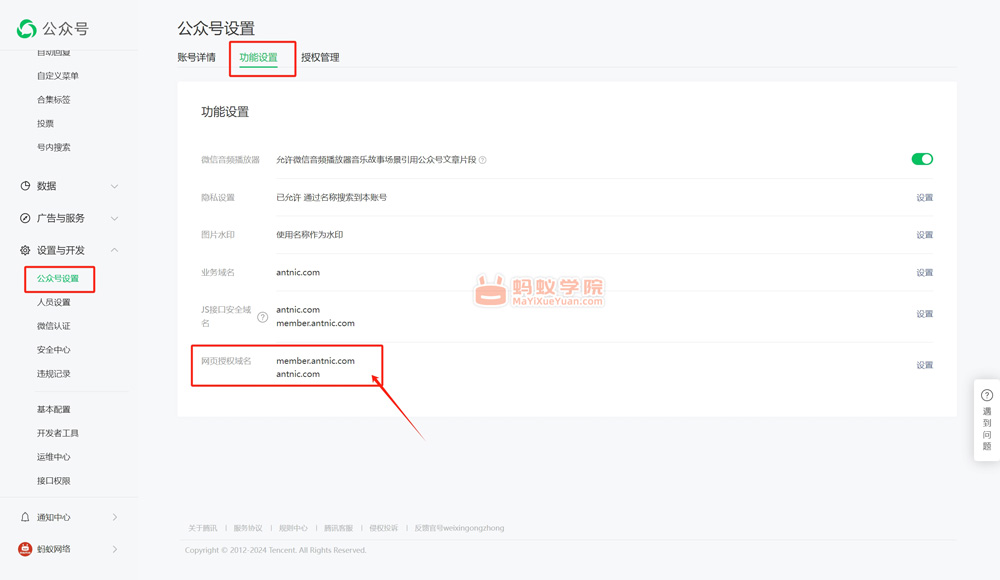Viewport: 1000px width, 580px height.
Task: Open 自定义菜单 in the sidebar
Action: 57,76
